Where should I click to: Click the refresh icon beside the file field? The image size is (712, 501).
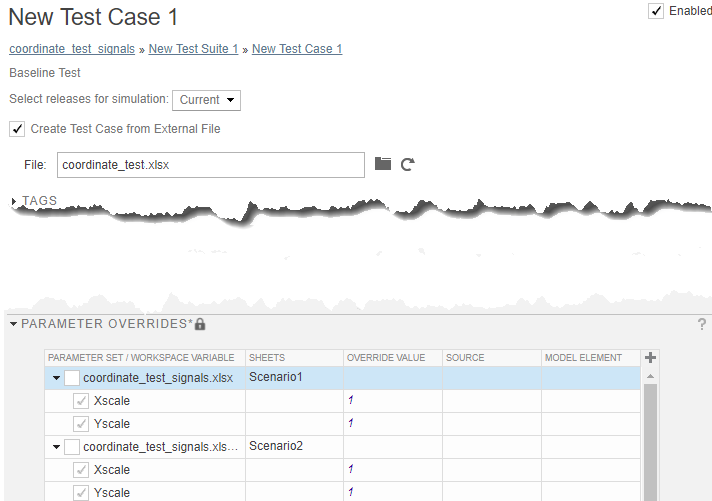407,164
